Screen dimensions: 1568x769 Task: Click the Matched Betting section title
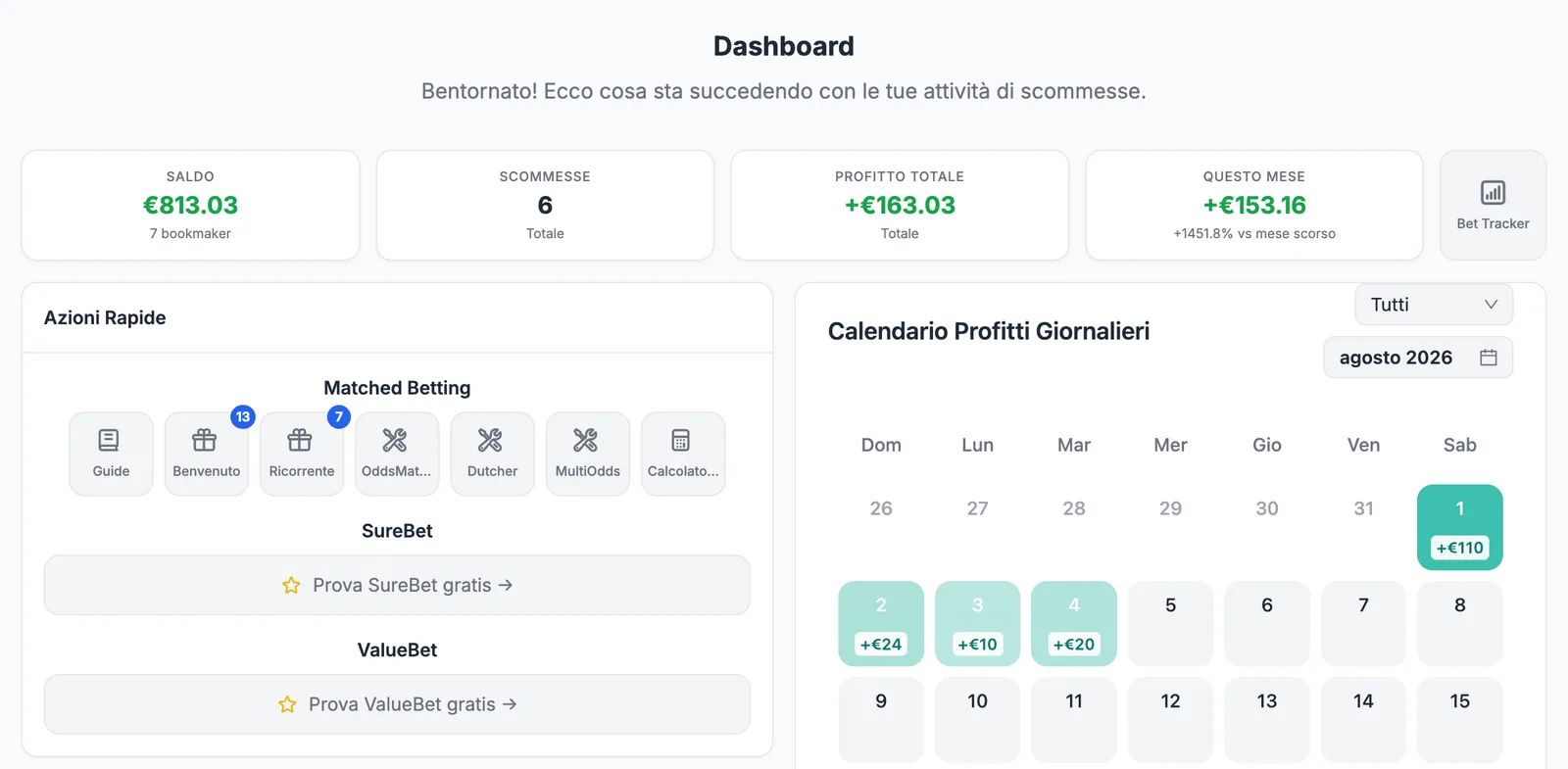(x=397, y=388)
